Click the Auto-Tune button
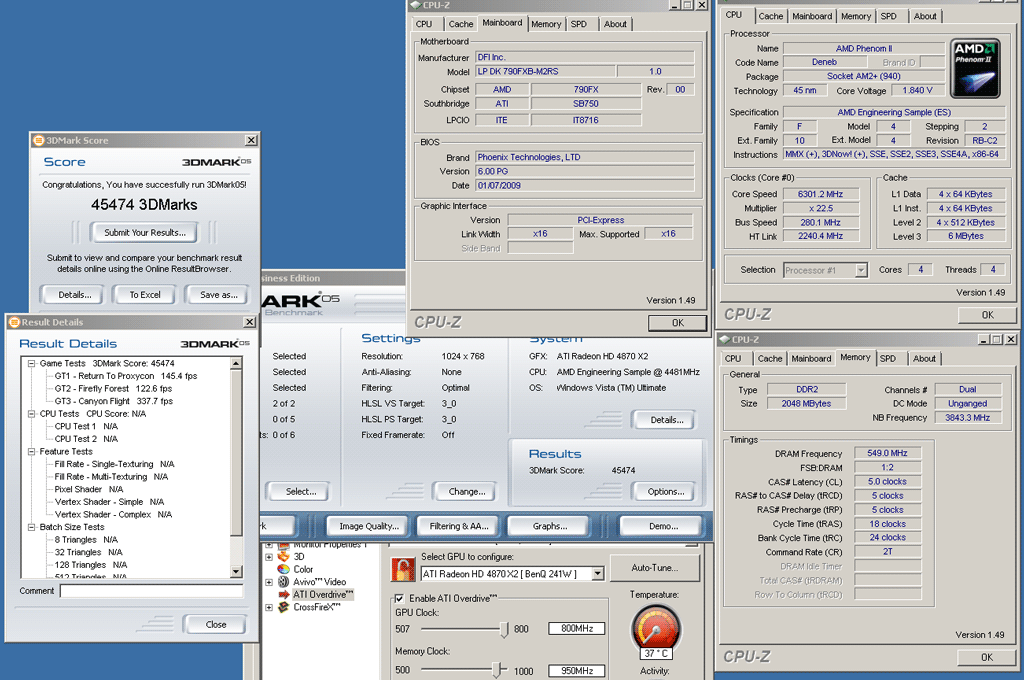The image size is (1024, 680). click(657, 568)
